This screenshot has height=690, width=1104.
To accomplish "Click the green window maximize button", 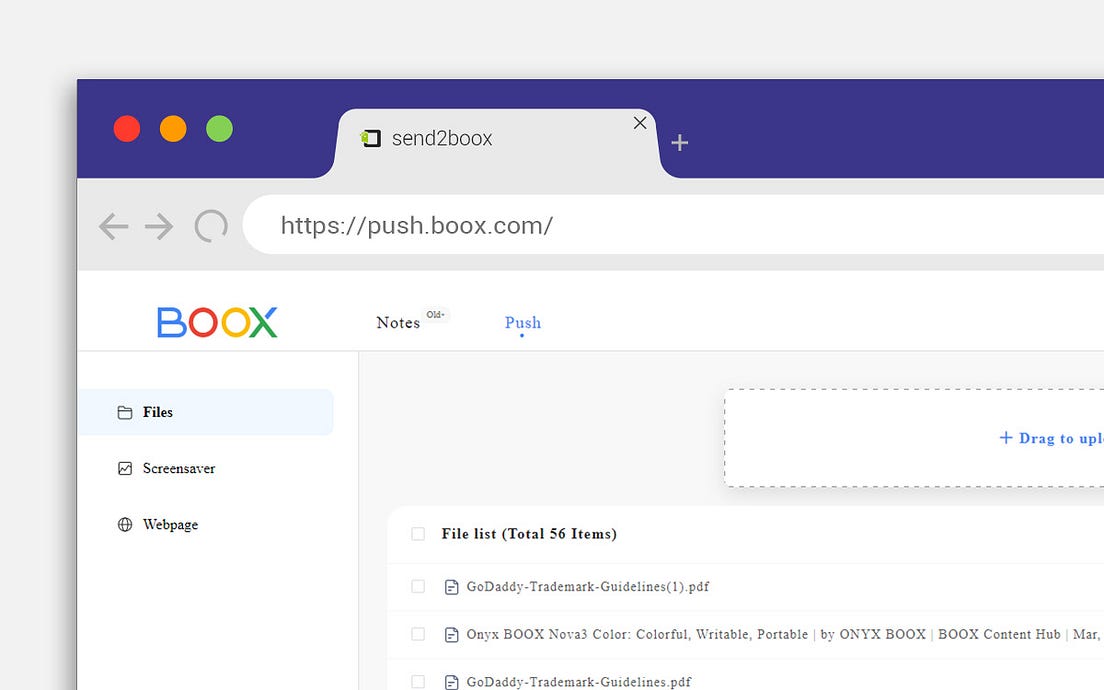I will click(x=220, y=129).
